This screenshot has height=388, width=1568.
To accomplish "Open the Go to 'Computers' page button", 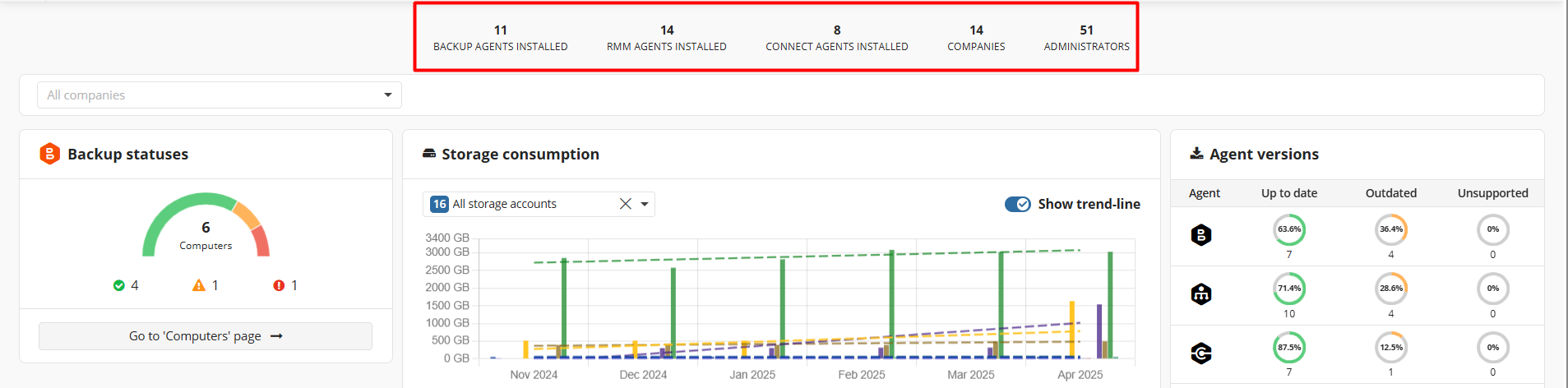I will [206, 336].
